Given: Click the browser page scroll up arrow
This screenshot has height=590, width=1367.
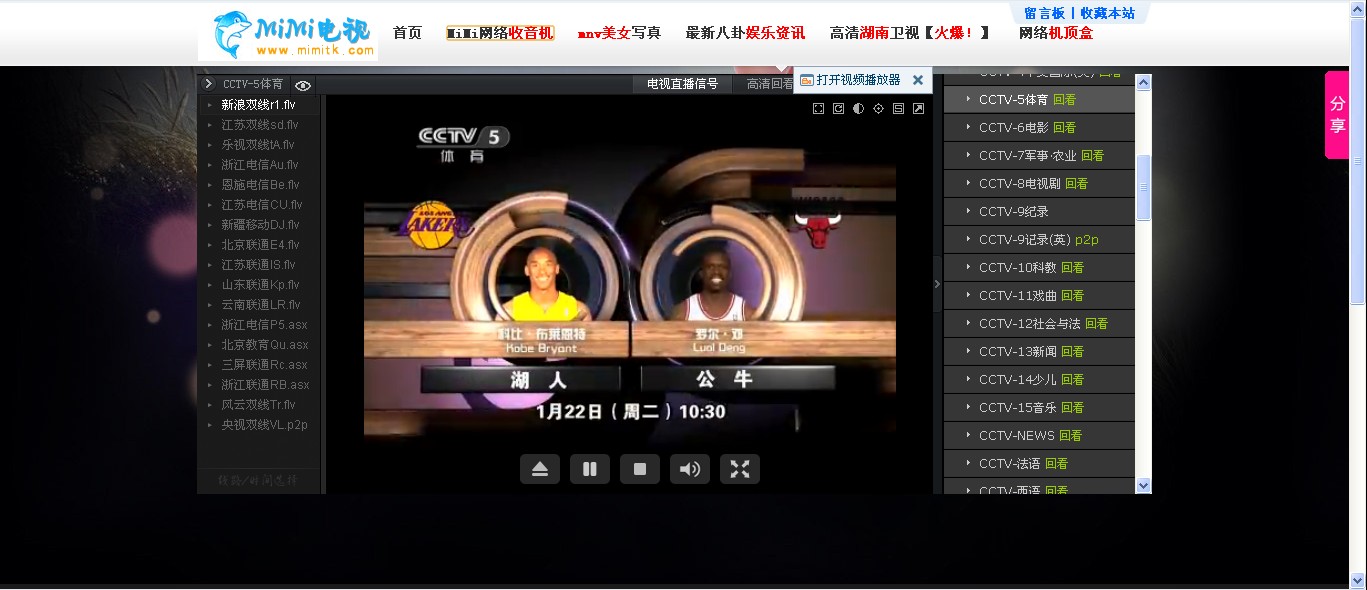Looking at the screenshot, I should [x=1358, y=8].
